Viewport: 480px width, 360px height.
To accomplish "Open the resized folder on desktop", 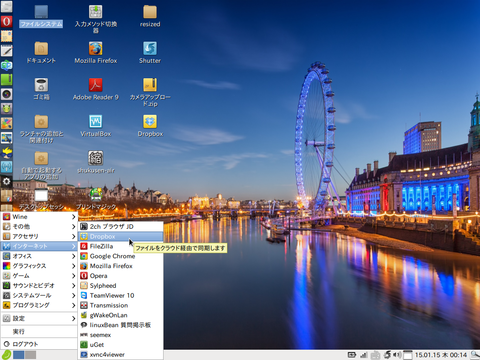I will (150, 16).
